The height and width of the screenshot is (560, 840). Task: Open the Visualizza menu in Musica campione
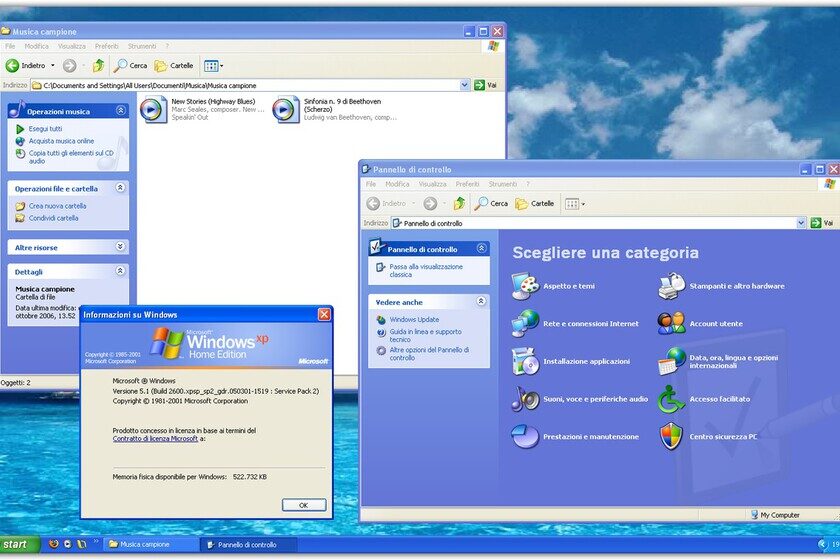(x=72, y=46)
